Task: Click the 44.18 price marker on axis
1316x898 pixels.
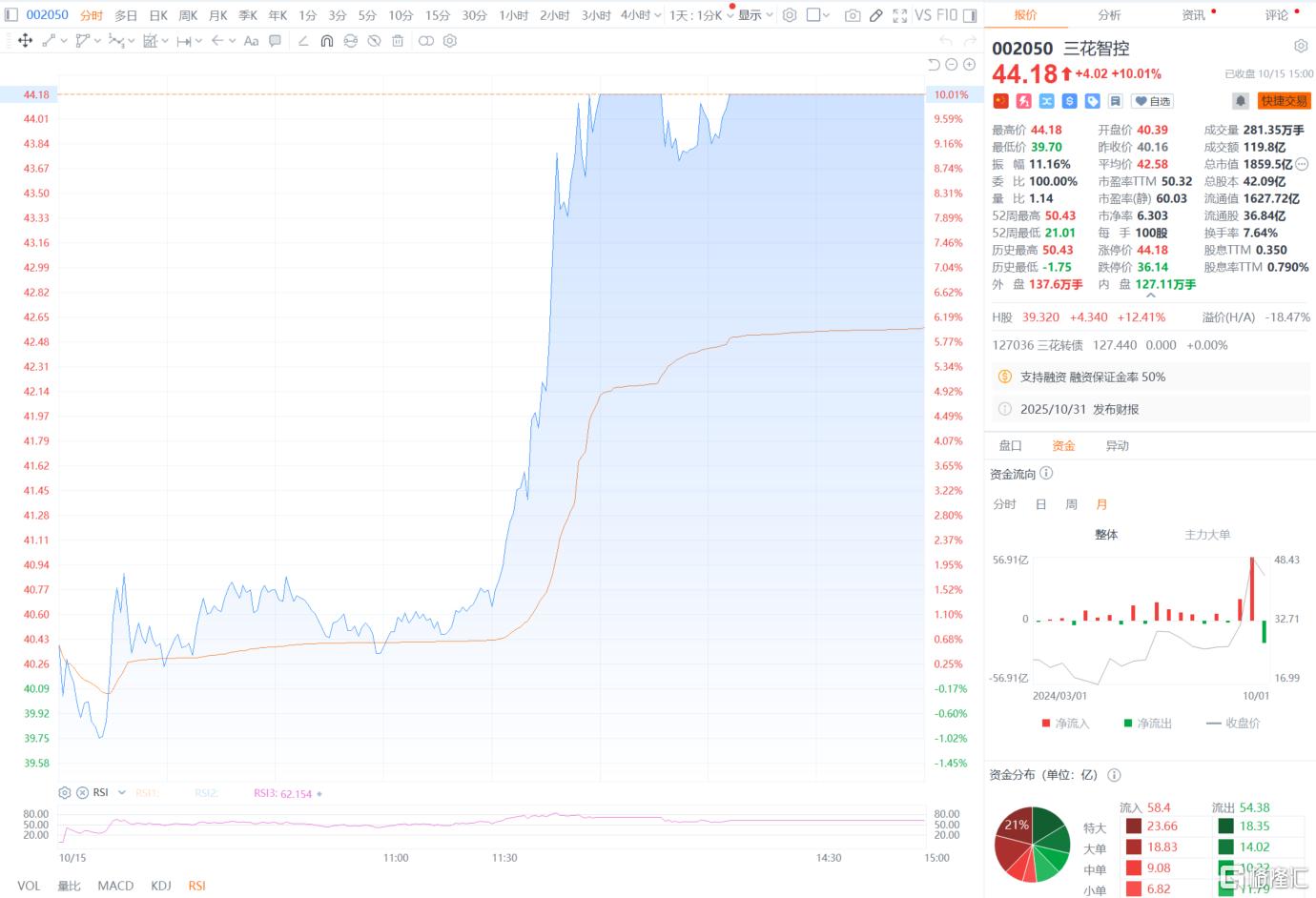Action: pos(36,94)
